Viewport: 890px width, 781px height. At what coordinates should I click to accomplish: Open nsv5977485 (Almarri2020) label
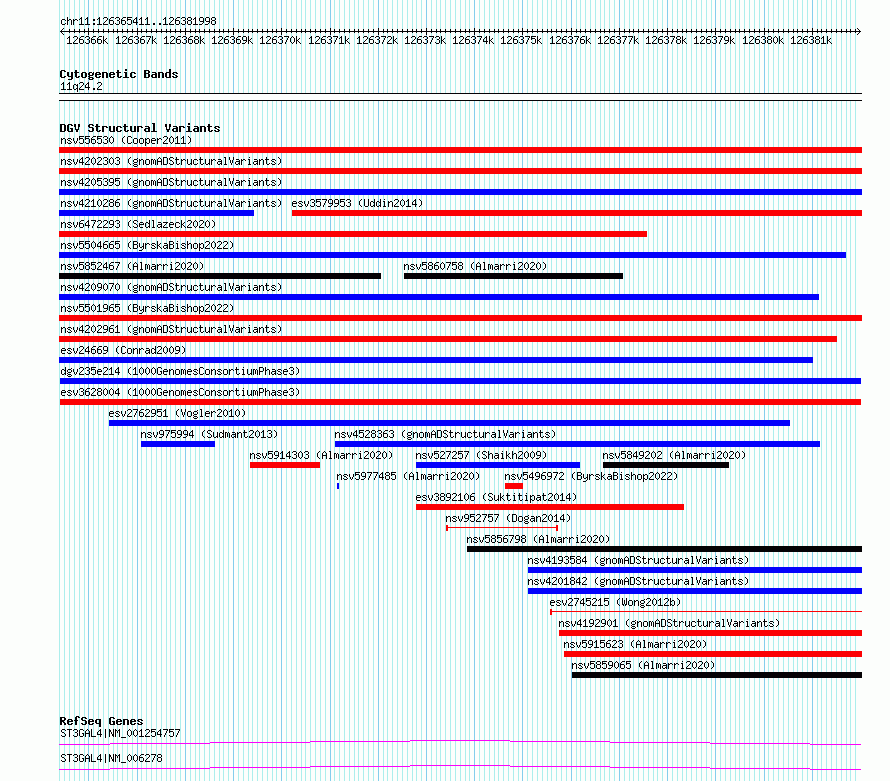click(x=408, y=476)
